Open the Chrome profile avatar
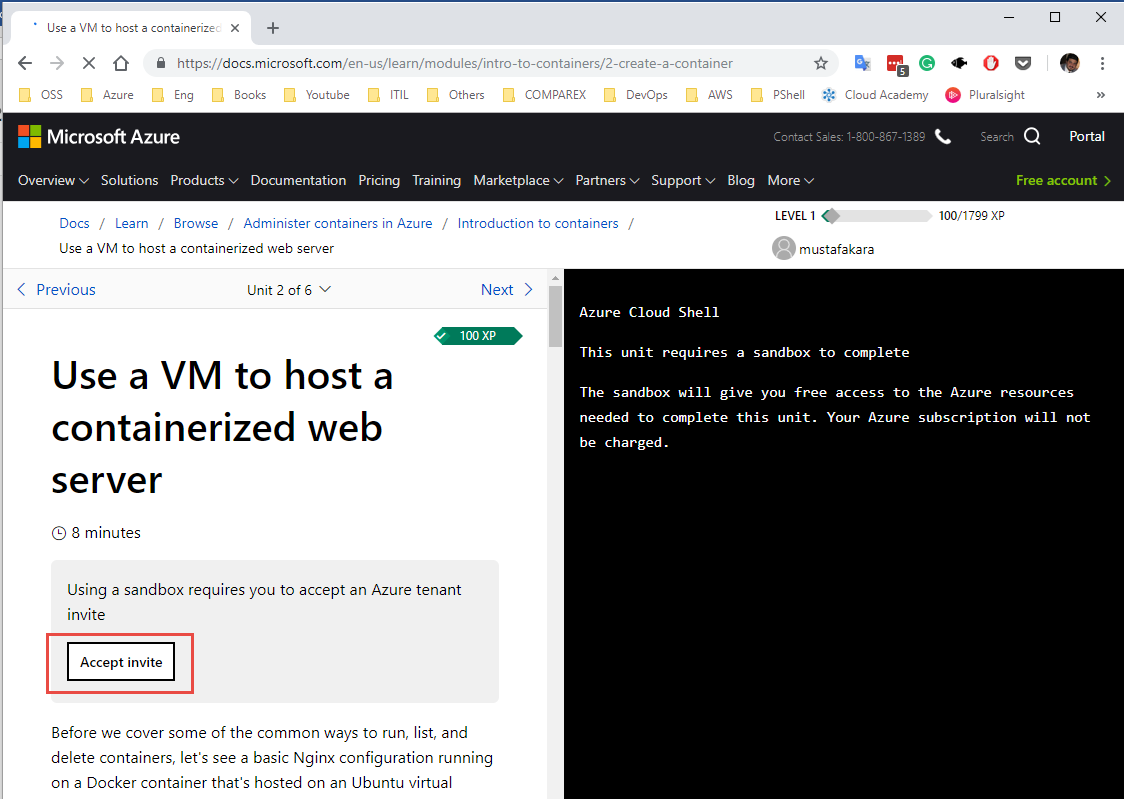The width and height of the screenshot is (1124, 799). (x=1070, y=63)
